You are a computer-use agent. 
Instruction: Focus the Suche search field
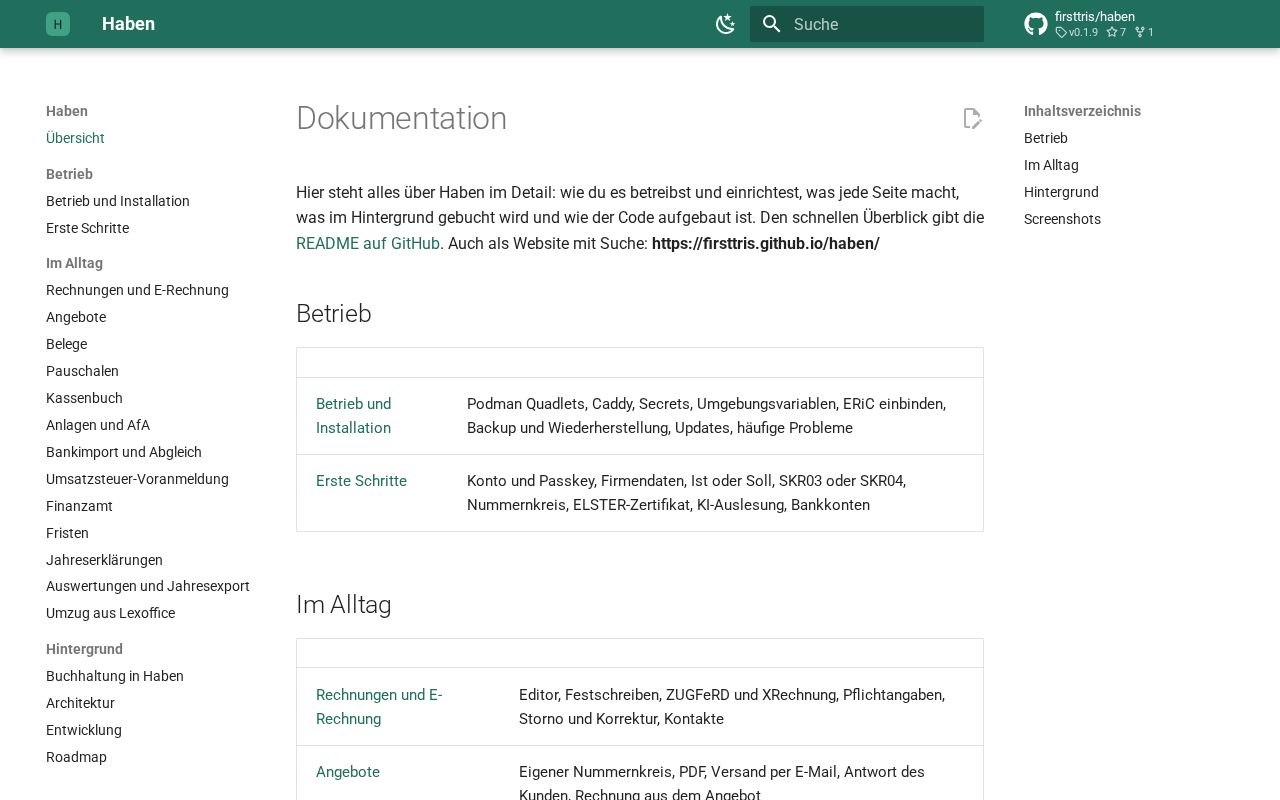(x=867, y=24)
